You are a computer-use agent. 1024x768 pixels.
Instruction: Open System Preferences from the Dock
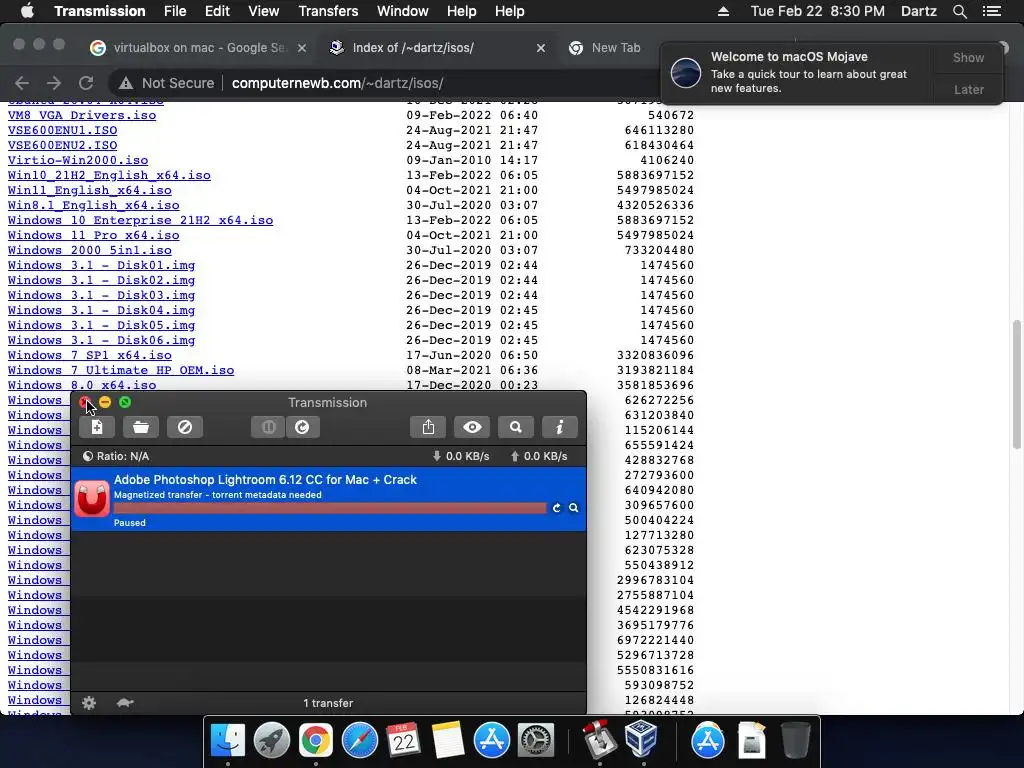[x=536, y=741]
